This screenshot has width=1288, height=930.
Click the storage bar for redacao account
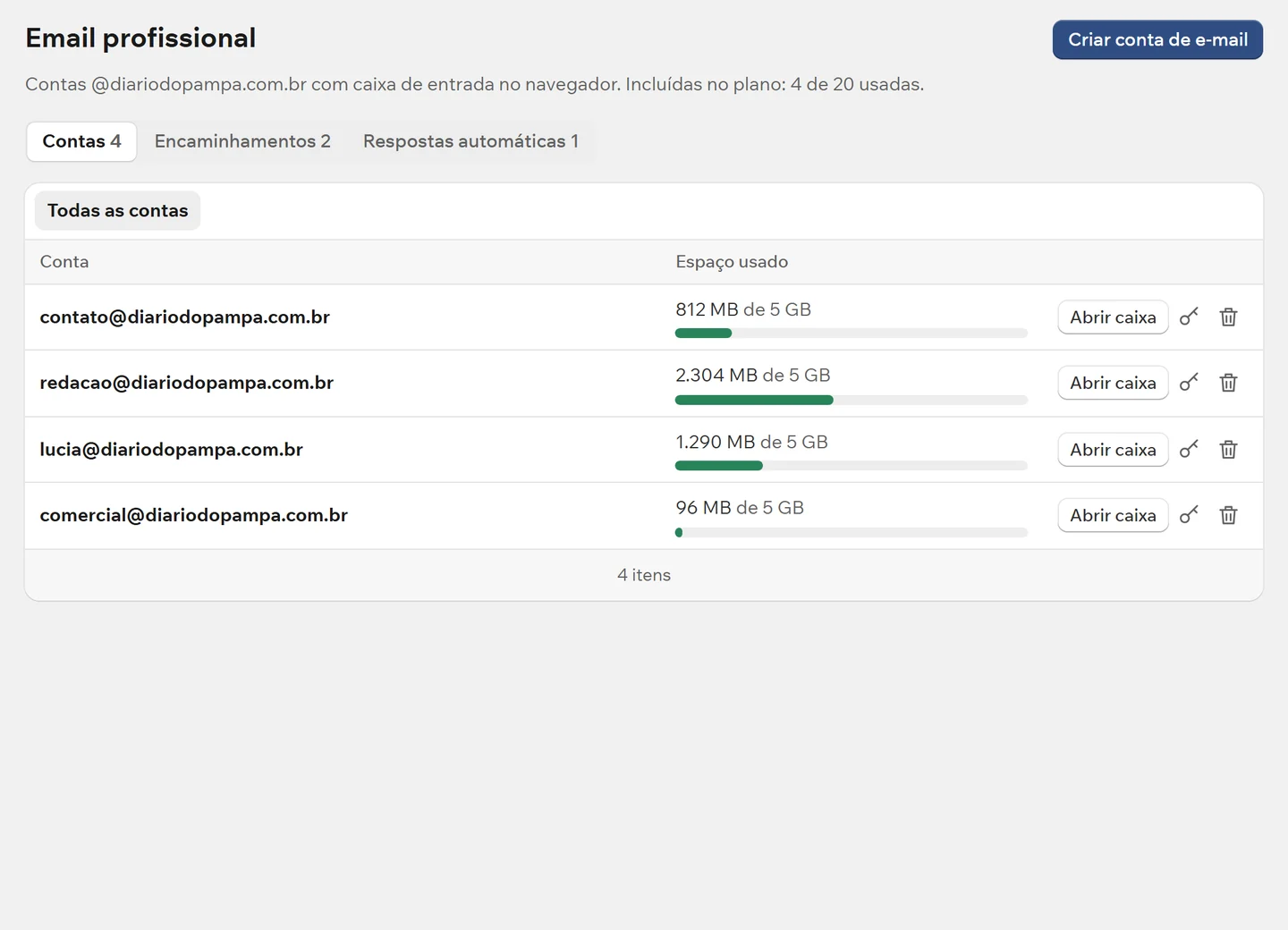[852, 400]
